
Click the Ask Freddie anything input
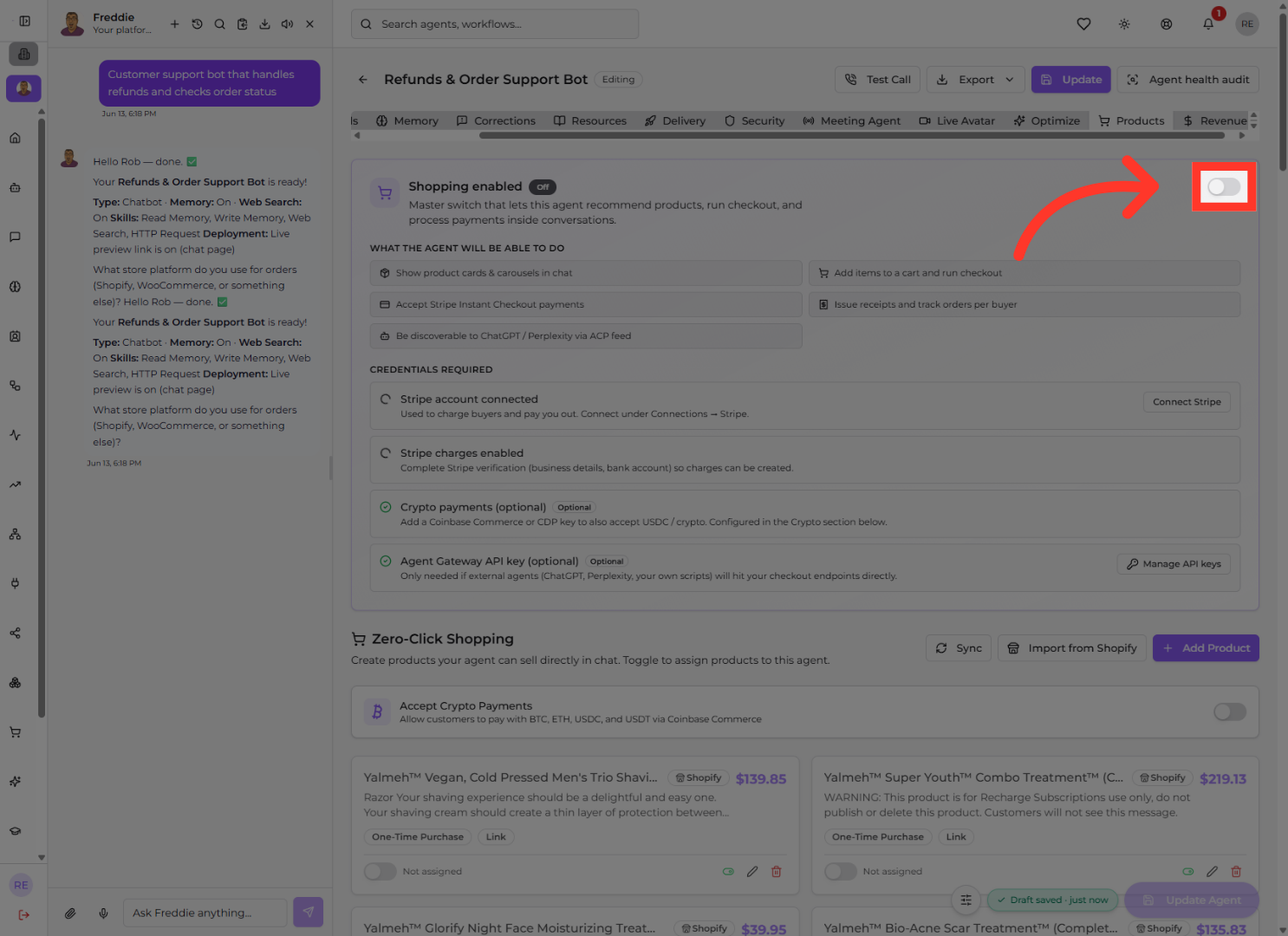[205, 913]
